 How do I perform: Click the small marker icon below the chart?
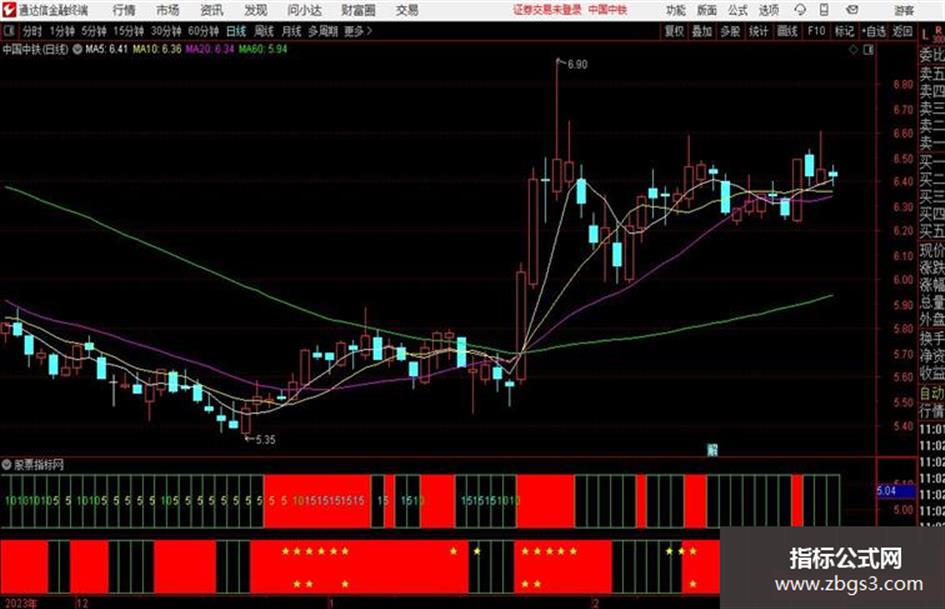pos(712,449)
